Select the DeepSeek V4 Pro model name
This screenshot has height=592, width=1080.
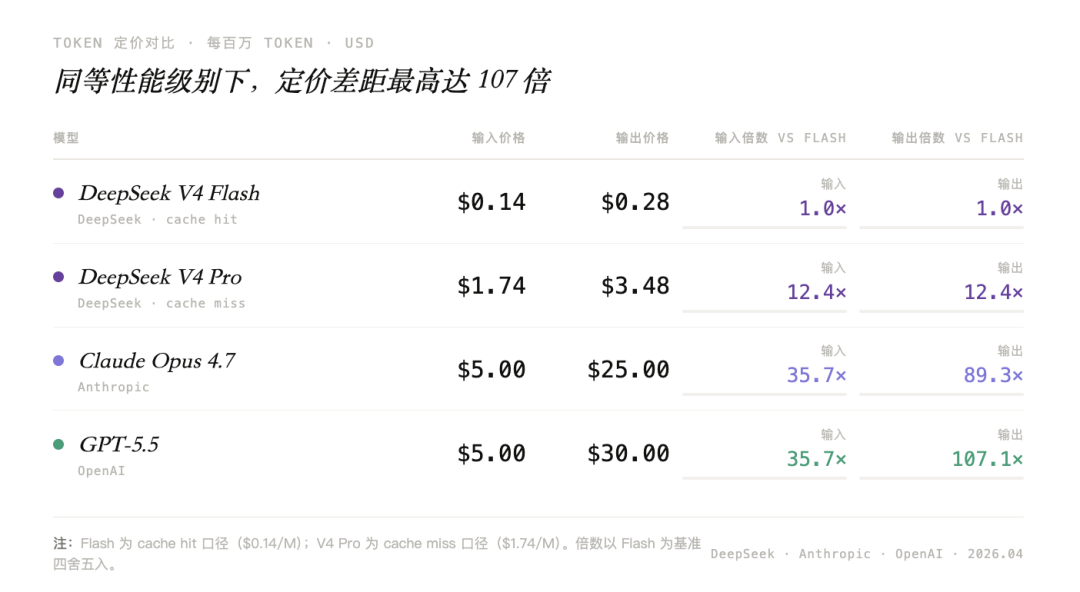point(160,277)
